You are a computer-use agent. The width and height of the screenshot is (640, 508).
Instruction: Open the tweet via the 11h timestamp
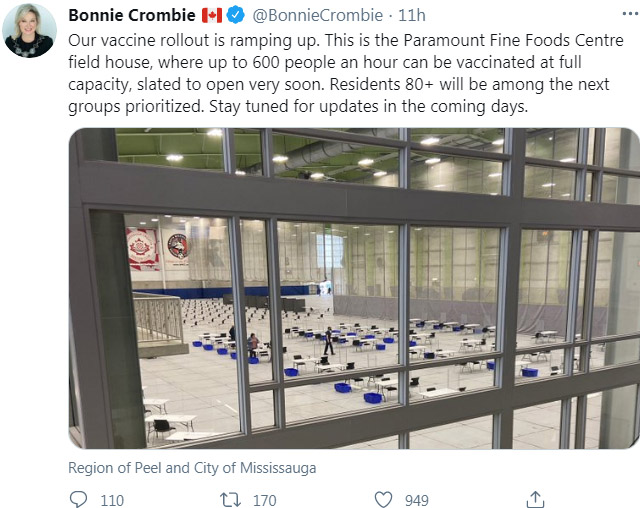pos(412,15)
